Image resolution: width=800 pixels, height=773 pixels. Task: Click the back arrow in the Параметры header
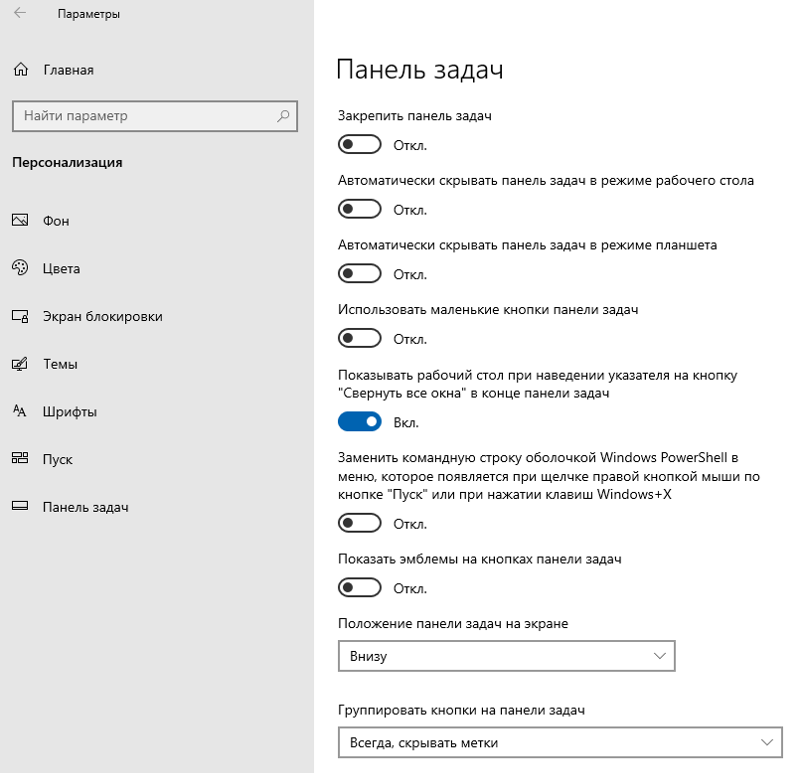click(x=20, y=13)
